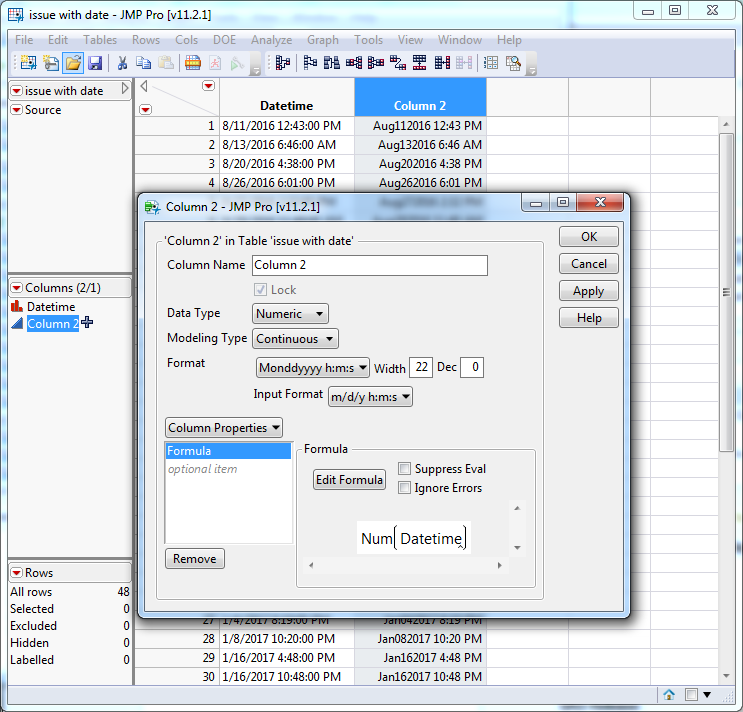The image size is (743, 712).
Task: Click the orange-striped table icon in toolbar
Action: (193, 63)
